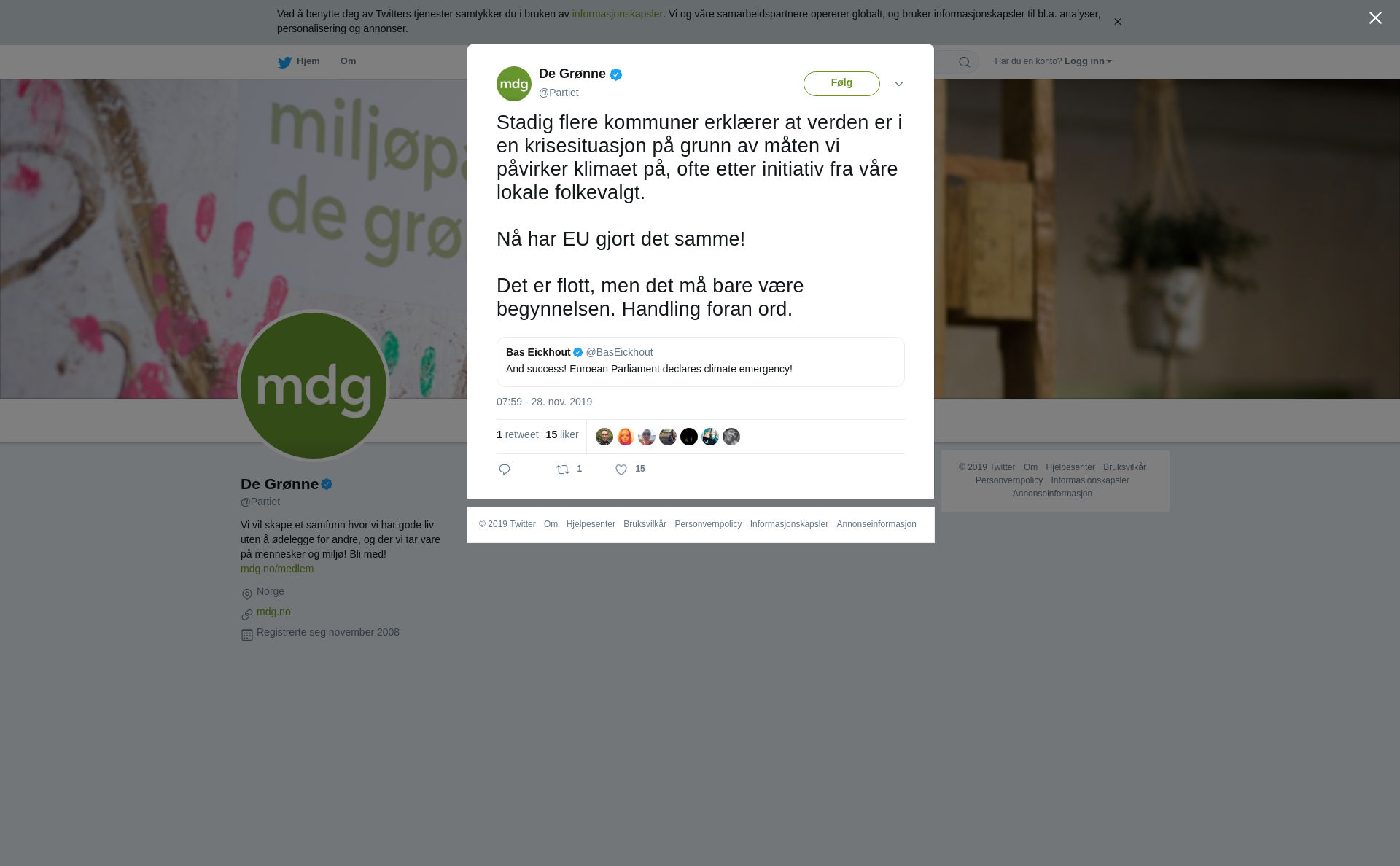Open the quoted Bas Eickhout tweet

coord(701,362)
